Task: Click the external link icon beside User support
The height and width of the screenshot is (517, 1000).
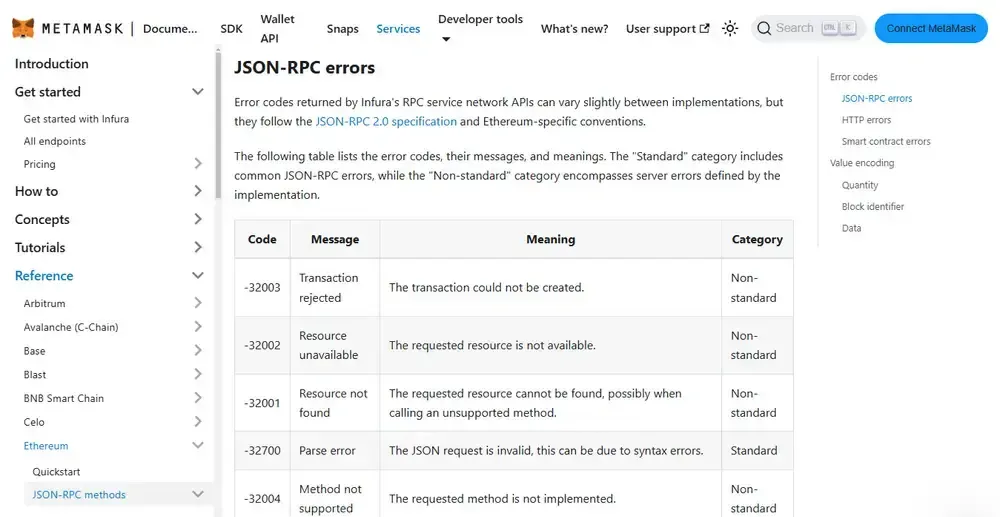Action: pyautogui.click(x=705, y=29)
